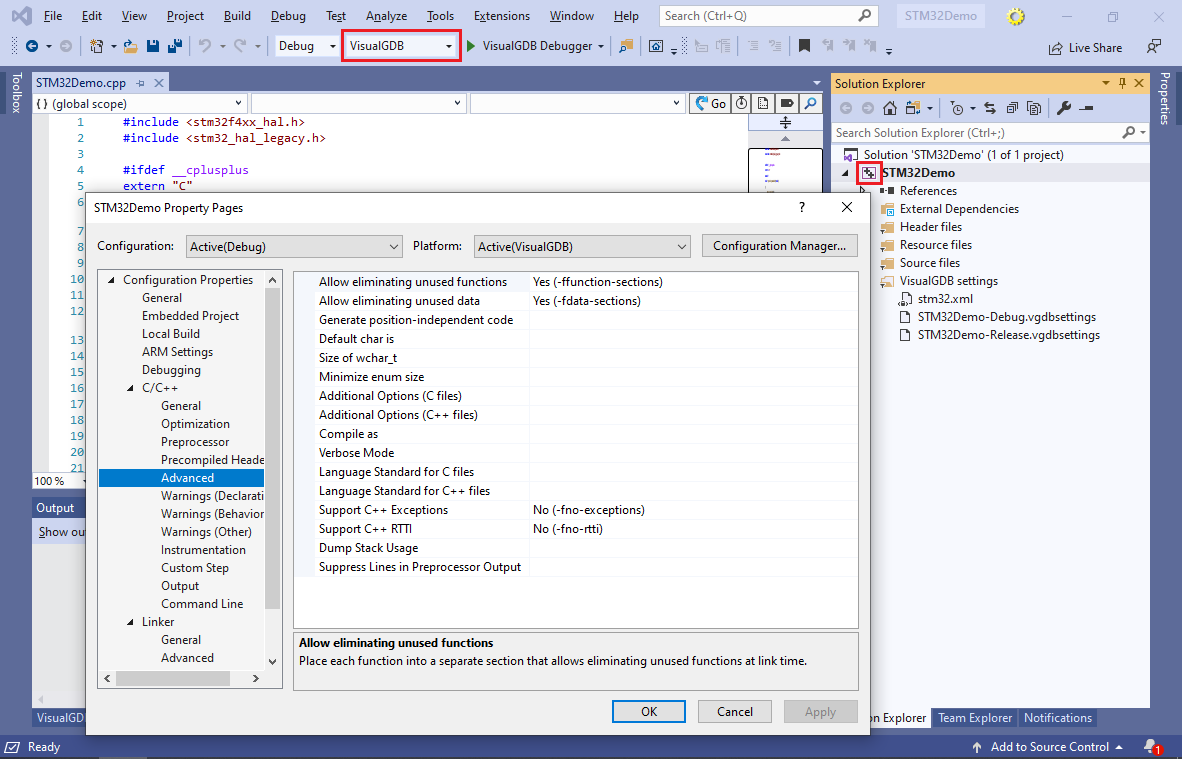Click the STM32Demo project node icon
Viewport: 1182px width, 759px height.
[x=869, y=173]
